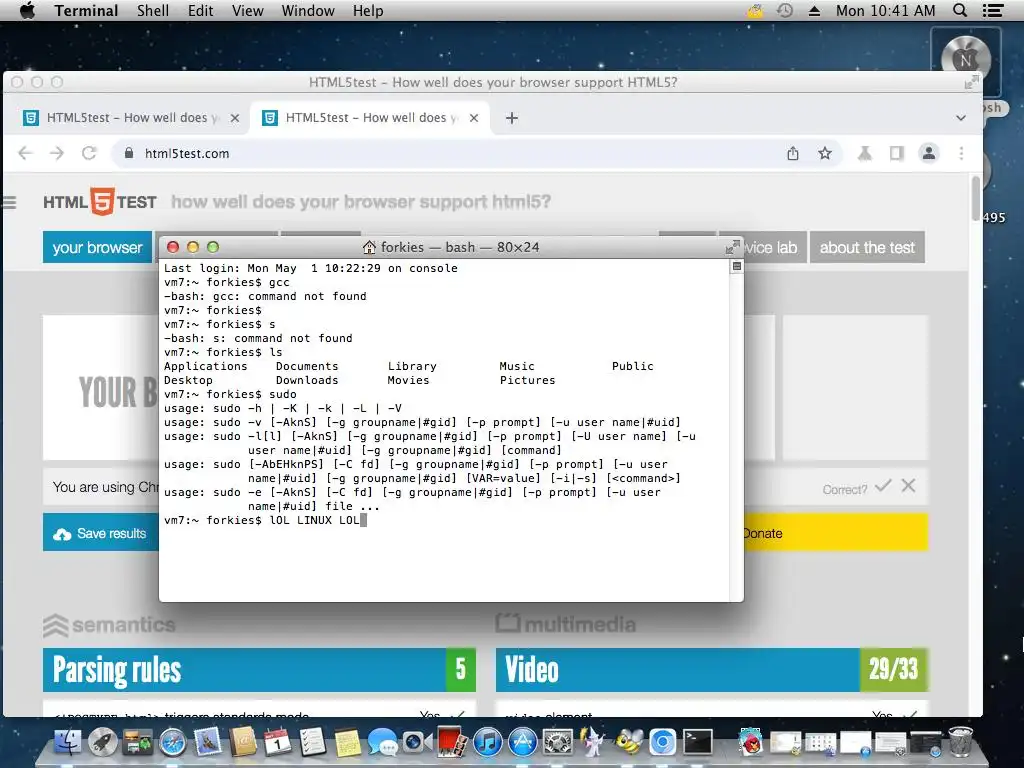Open the Terminal application menu
Image resolution: width=1024 pixels, height=768 pixels.
tap(86, 10)
